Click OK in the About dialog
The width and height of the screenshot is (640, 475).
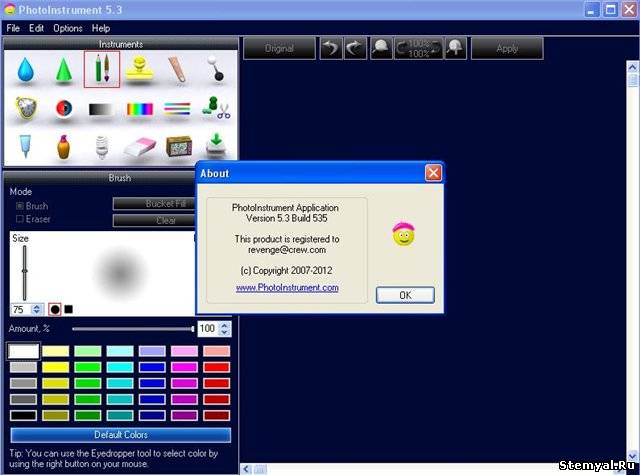405,295
